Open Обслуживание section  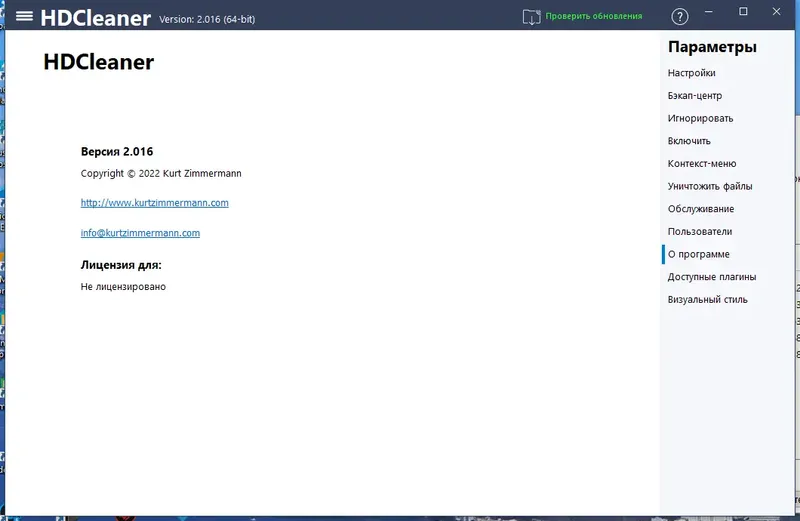701,209
